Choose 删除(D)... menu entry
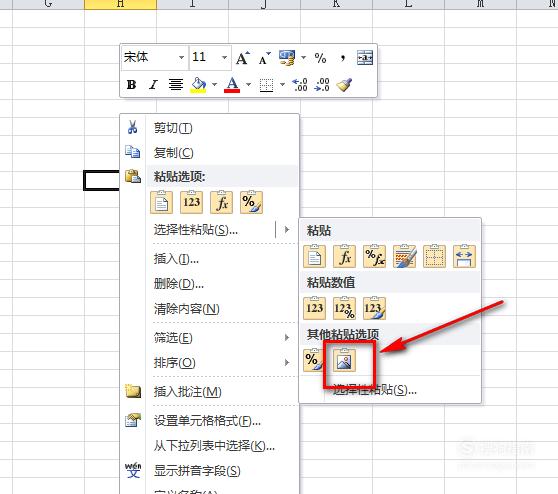This screenshot has height=494, width=558. (x=209, y=284)
